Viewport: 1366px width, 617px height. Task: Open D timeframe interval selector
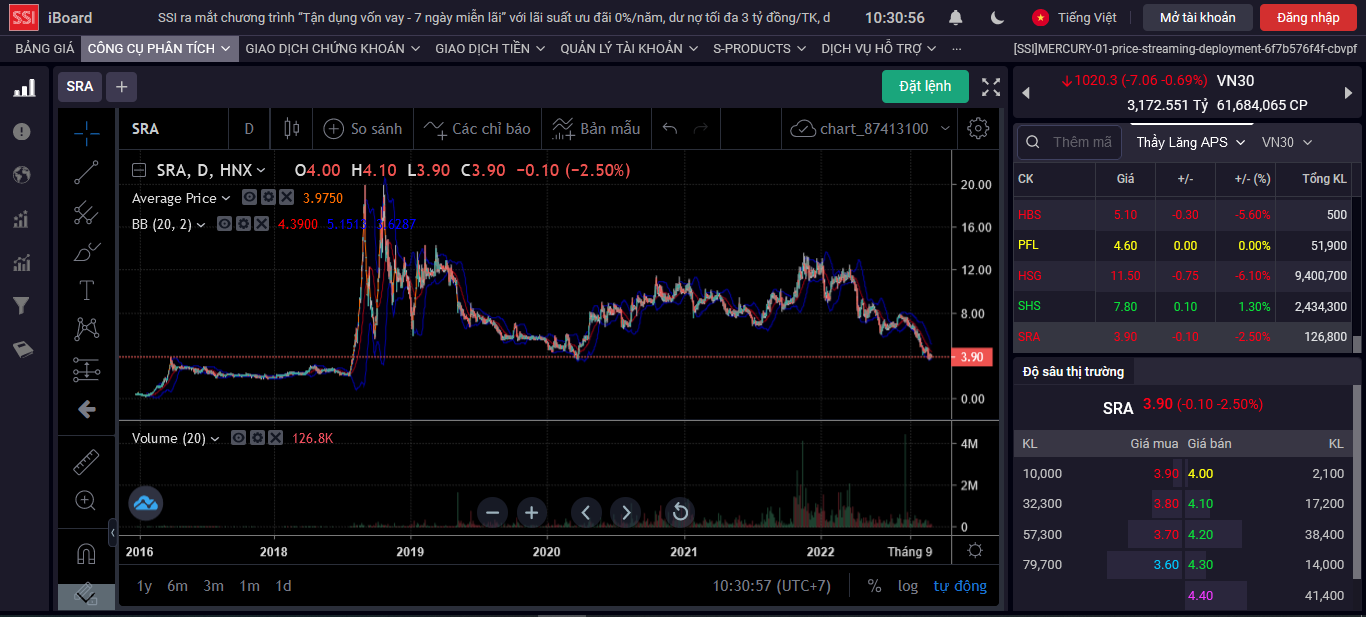[x=249, y=128]
